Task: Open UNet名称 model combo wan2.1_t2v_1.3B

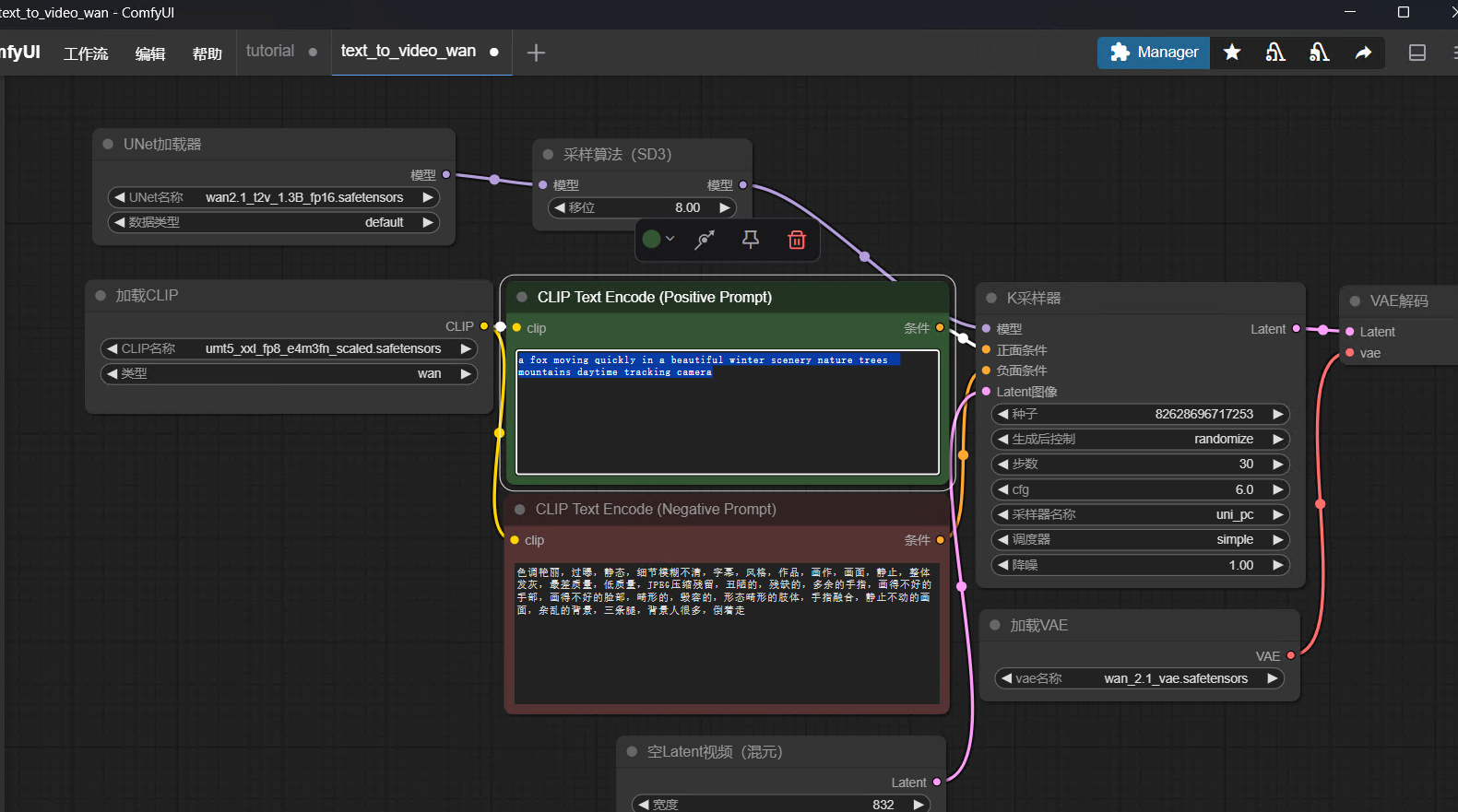Action: coord(274,197)
